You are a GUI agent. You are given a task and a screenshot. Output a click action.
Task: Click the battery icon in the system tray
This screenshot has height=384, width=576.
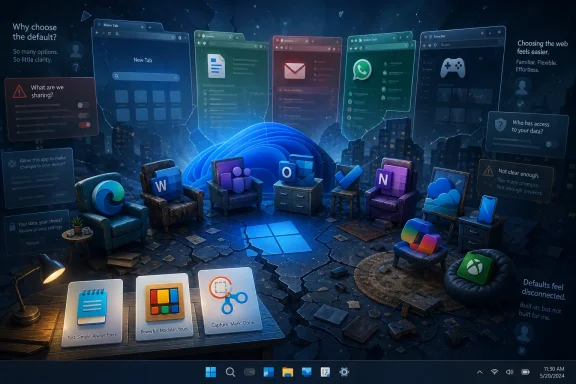[526, 372]
